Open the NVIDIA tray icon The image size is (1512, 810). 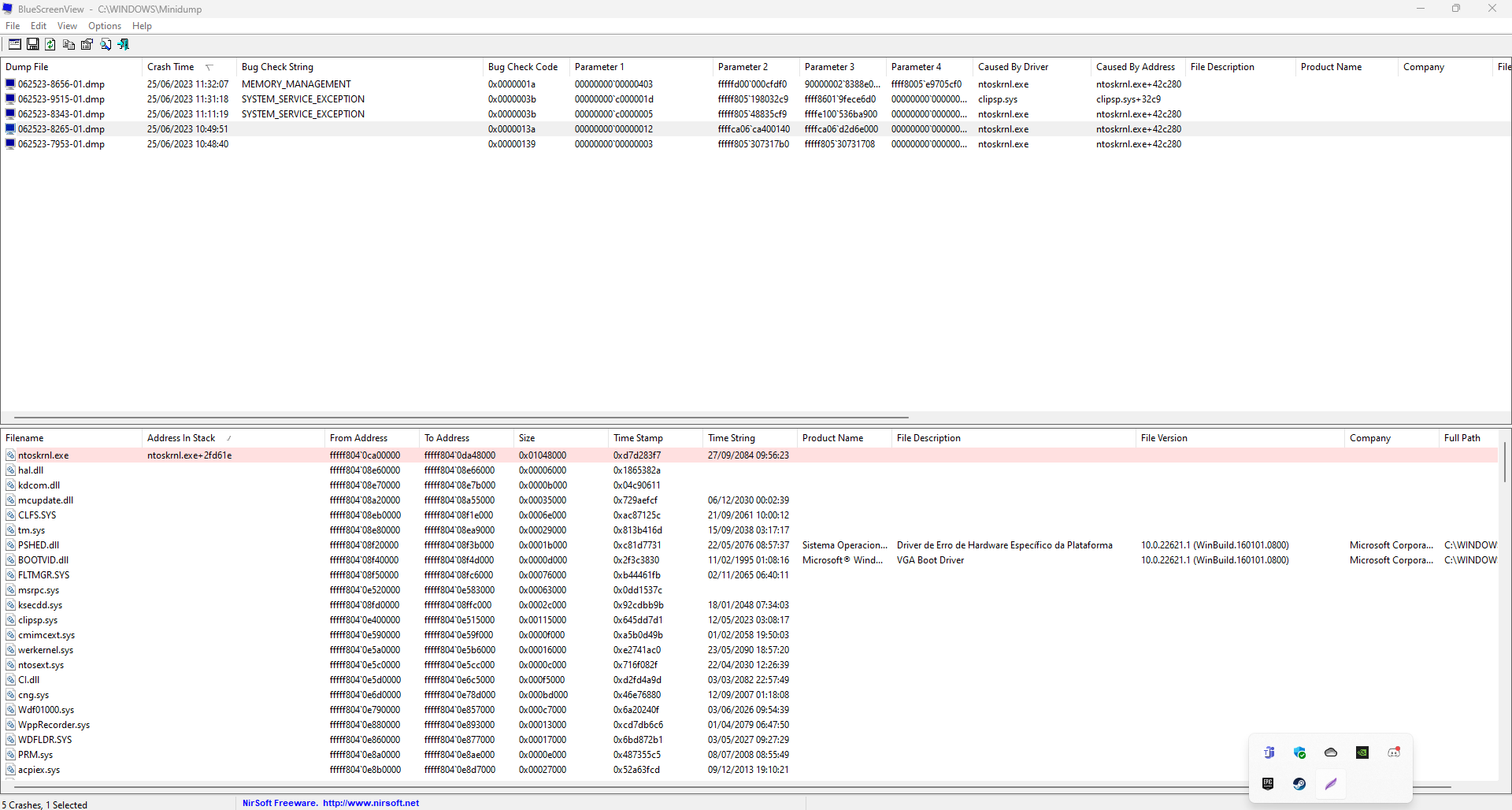click(x=1362, y=752)
